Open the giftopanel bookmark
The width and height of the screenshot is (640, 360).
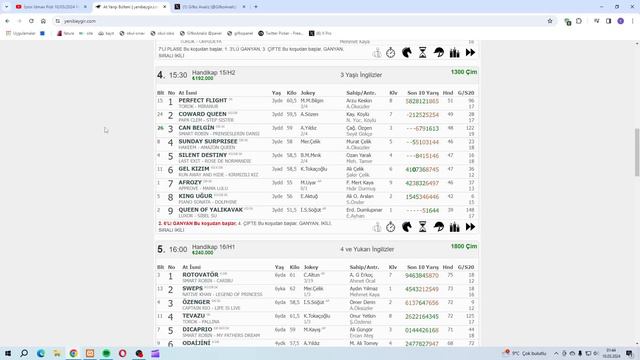240,33
